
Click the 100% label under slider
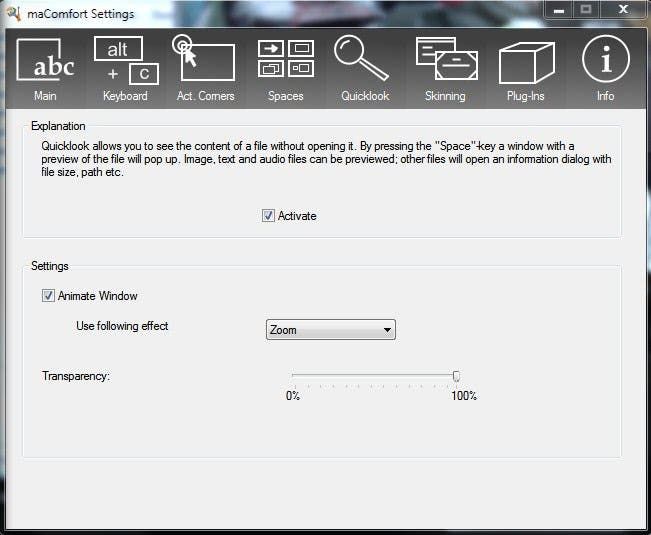[464, 396]
